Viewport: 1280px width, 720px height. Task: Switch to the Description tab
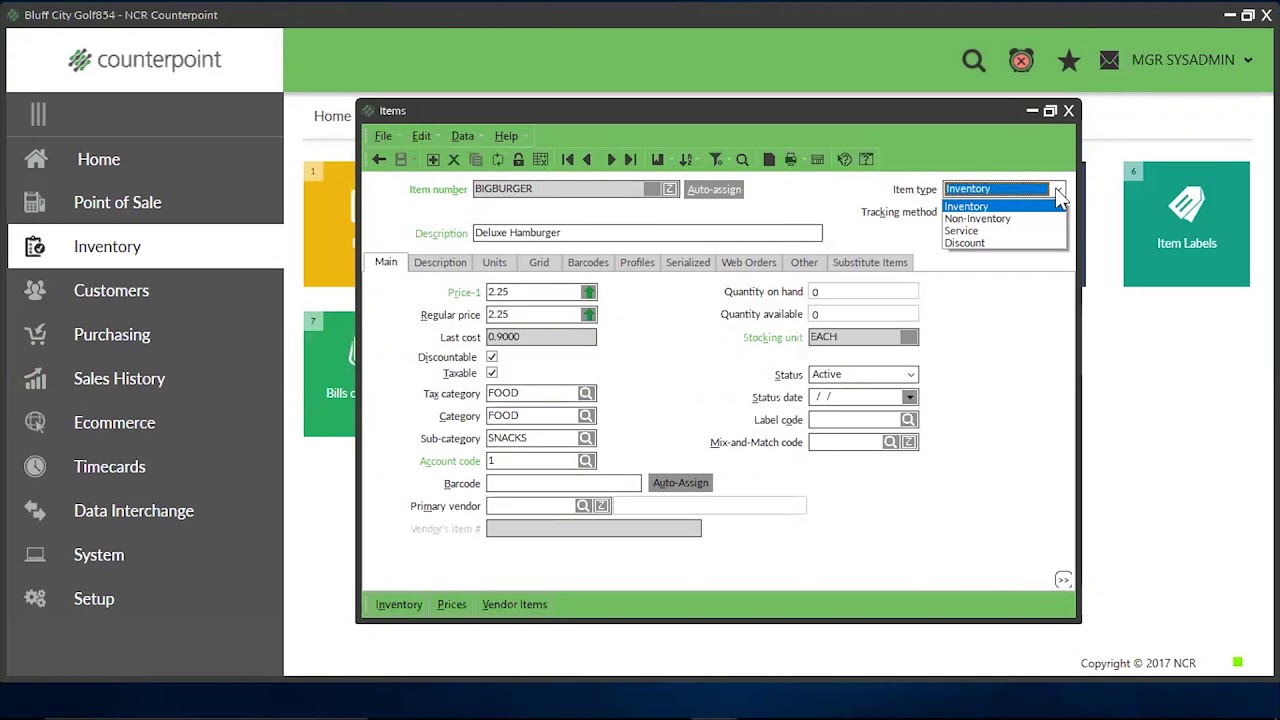(440, 263)
